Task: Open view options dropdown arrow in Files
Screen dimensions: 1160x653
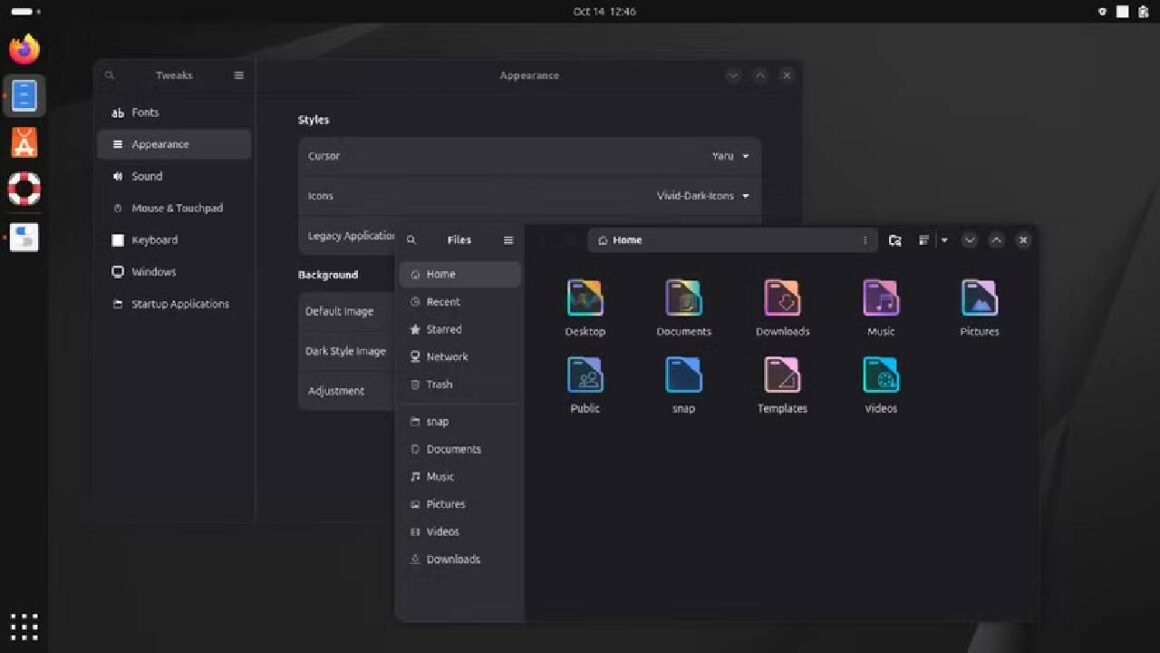Action: pos(944,240)
